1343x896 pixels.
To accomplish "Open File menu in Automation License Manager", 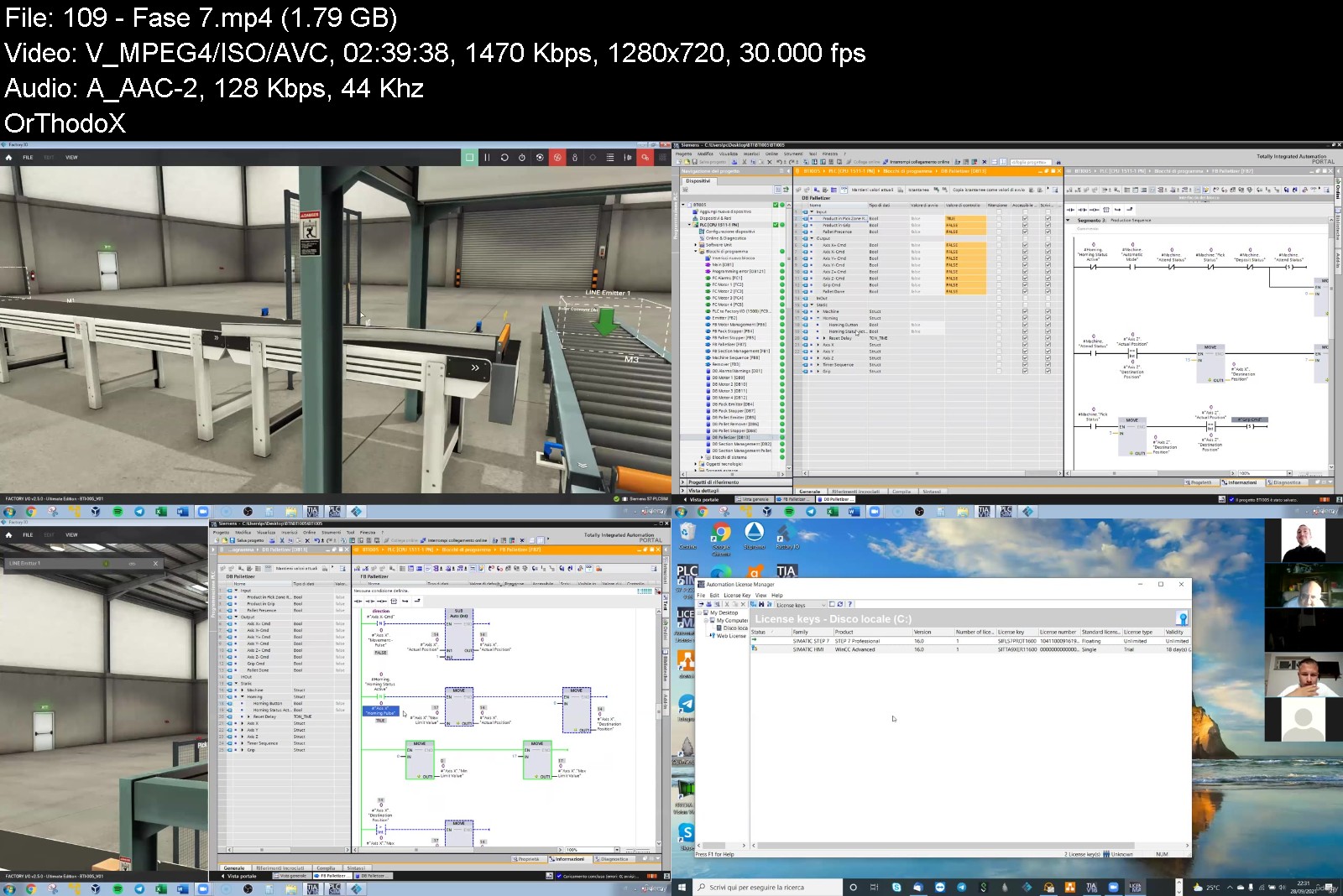I will tap(701, 595).
